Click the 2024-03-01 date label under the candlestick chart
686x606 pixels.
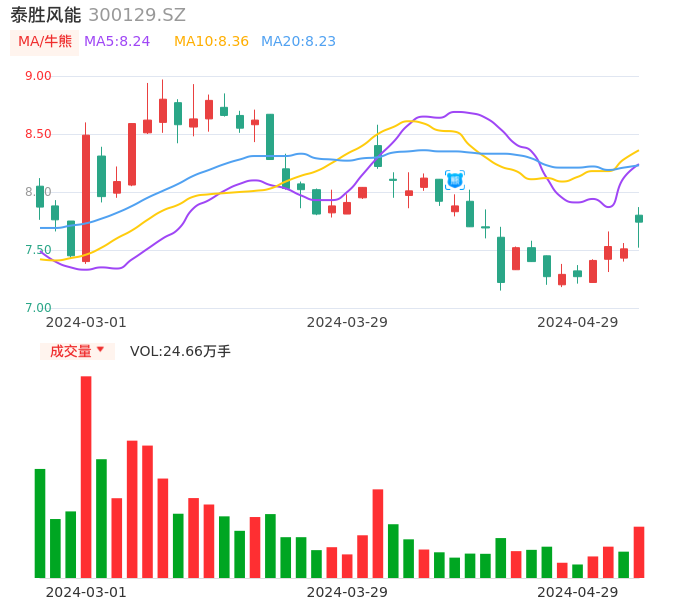point(86,322)
